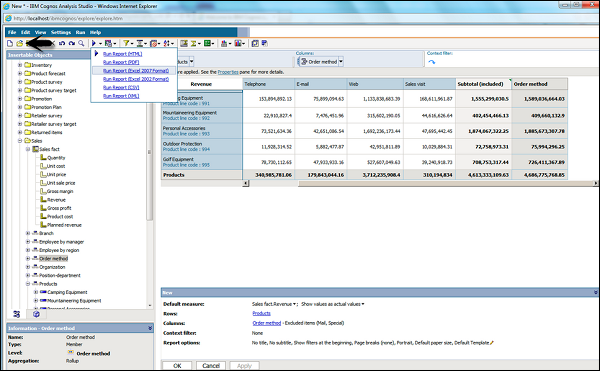
Task: Click the pencil icon after report options
Action: 492,343
